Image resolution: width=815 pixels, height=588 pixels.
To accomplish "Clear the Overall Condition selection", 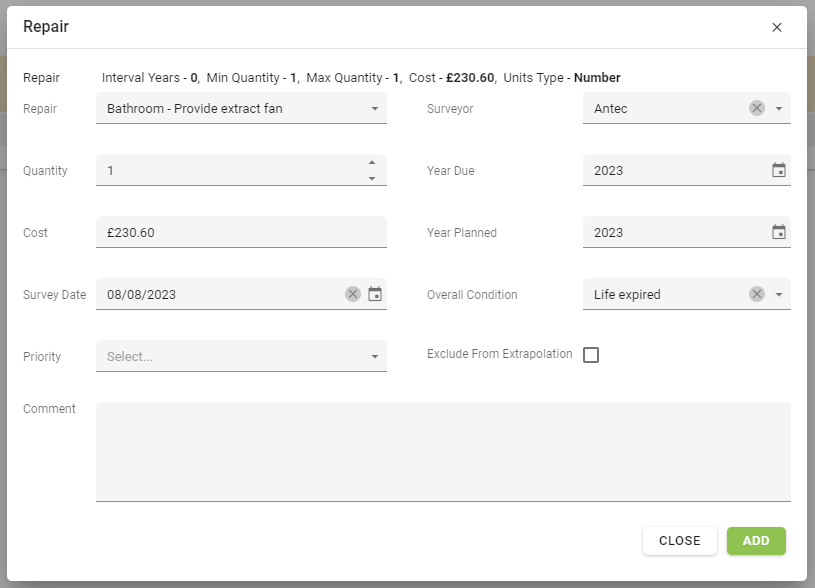I will point(757,294).
